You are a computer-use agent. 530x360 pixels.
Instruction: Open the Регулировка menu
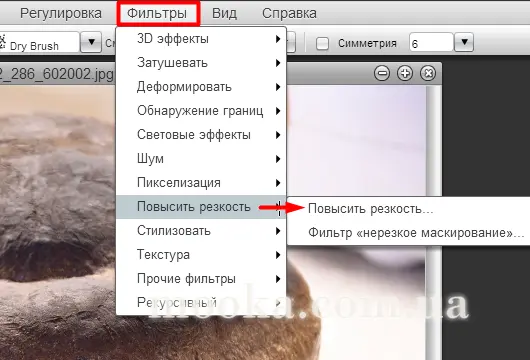click(61, 14)
